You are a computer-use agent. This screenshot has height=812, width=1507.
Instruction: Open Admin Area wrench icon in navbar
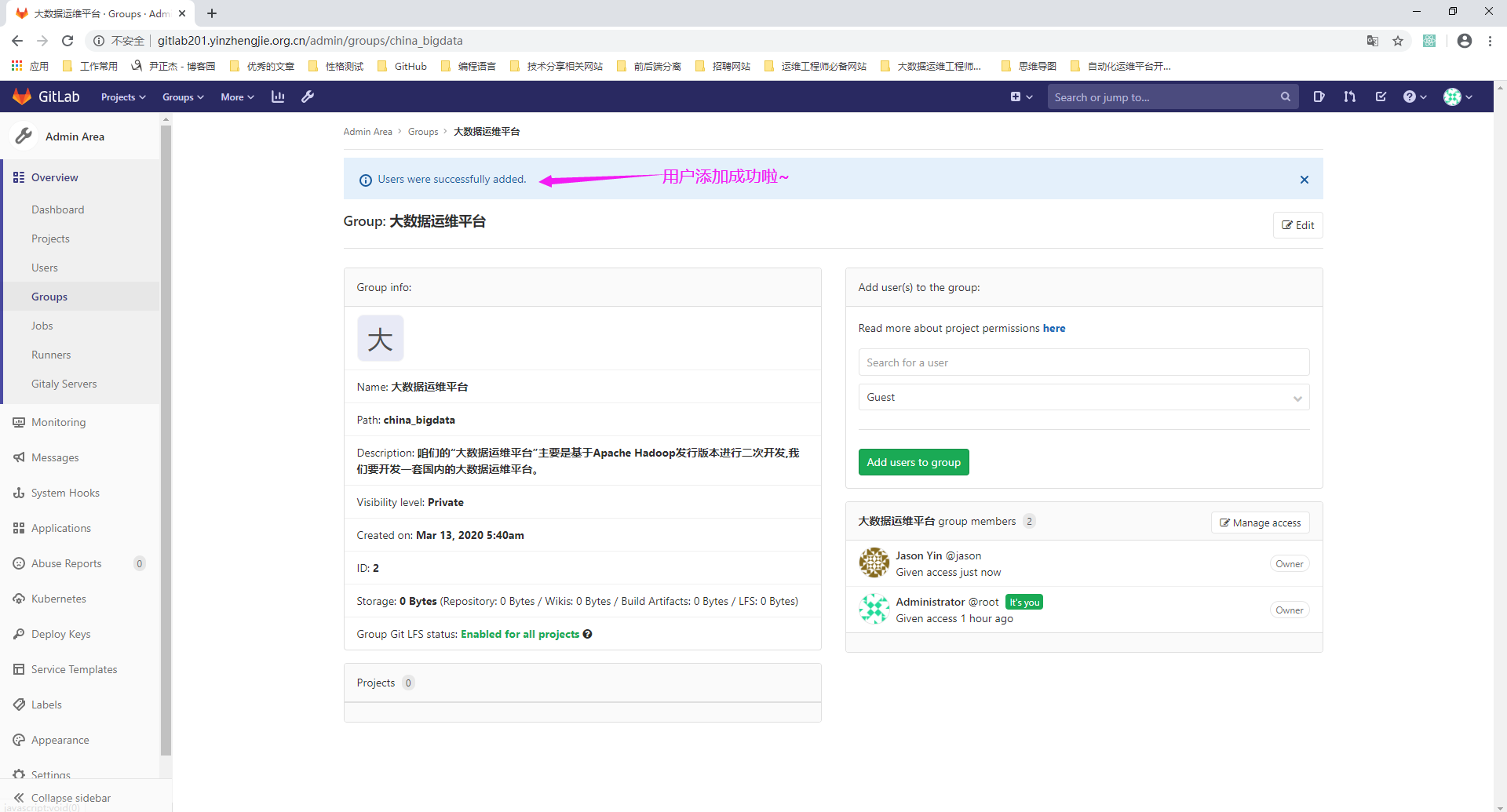coord(308,96)
